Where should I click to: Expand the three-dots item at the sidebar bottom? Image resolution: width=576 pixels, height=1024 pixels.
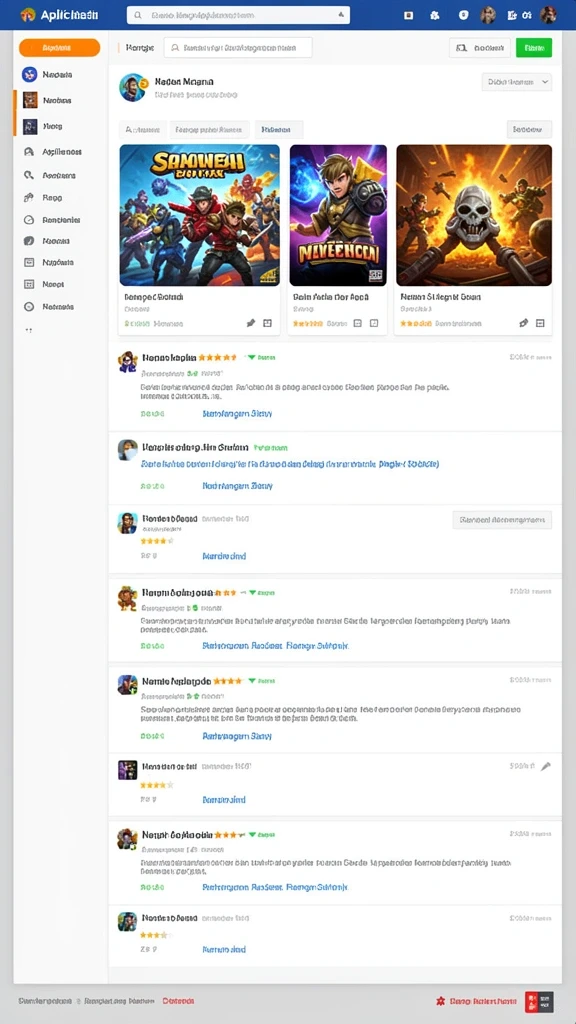click(x=29, y=330)
